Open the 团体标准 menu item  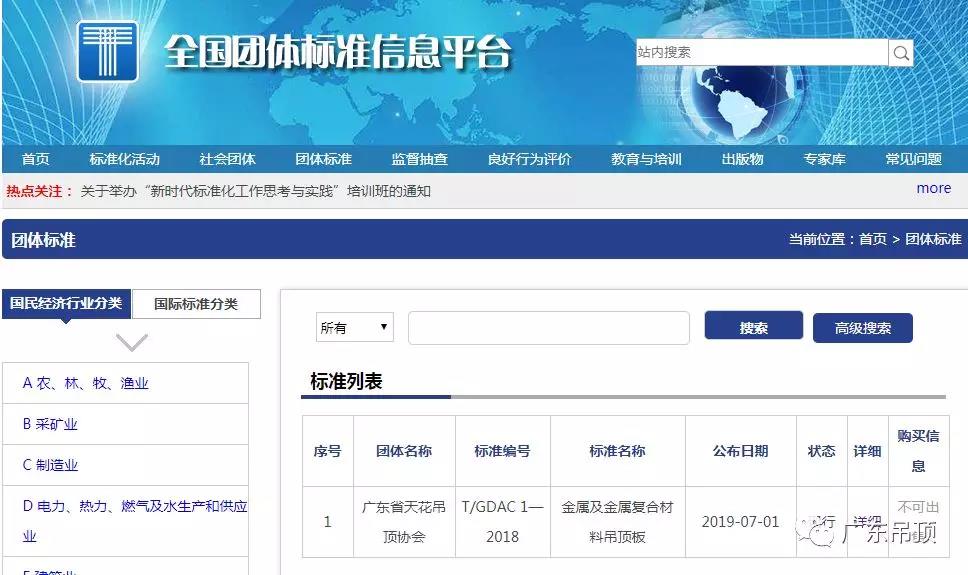point(323,159)
